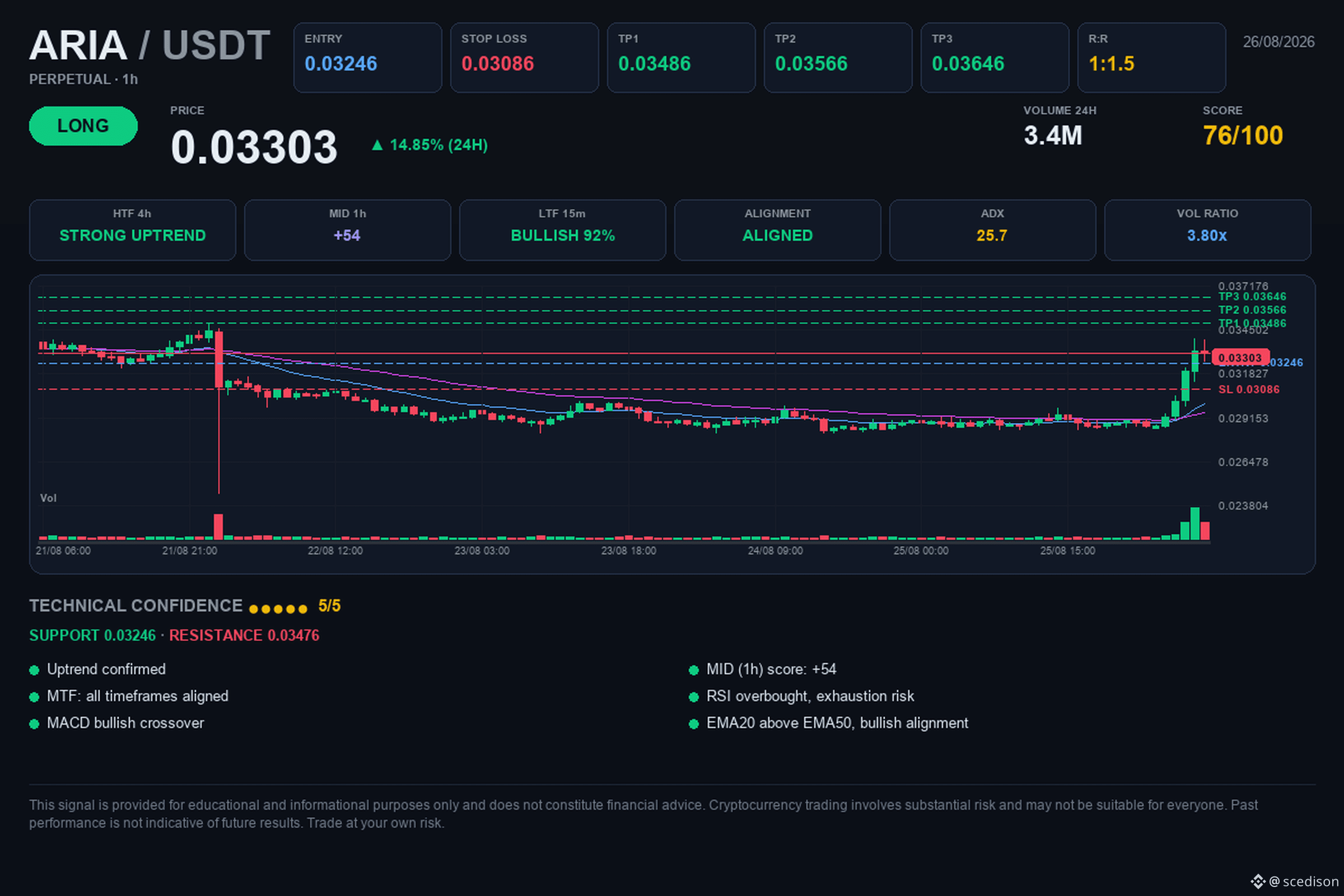Click the TP2 0.03566 label on the chart
The image size is (1344, 896).
pos(1252,310)
